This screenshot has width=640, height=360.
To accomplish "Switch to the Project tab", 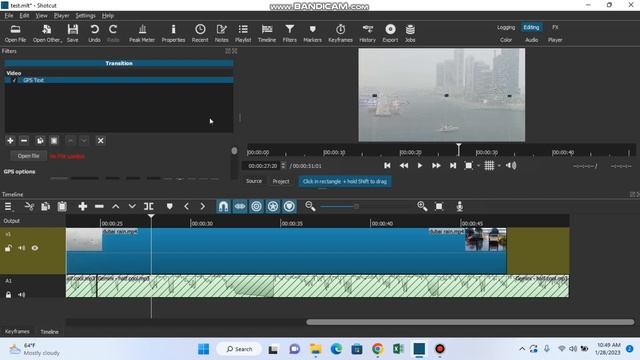I will tap(281, 181).
